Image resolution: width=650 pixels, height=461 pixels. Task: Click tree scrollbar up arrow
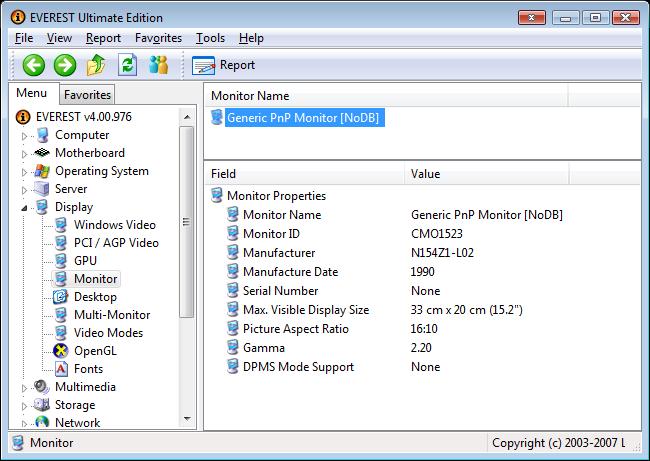[x=187, y=117]
